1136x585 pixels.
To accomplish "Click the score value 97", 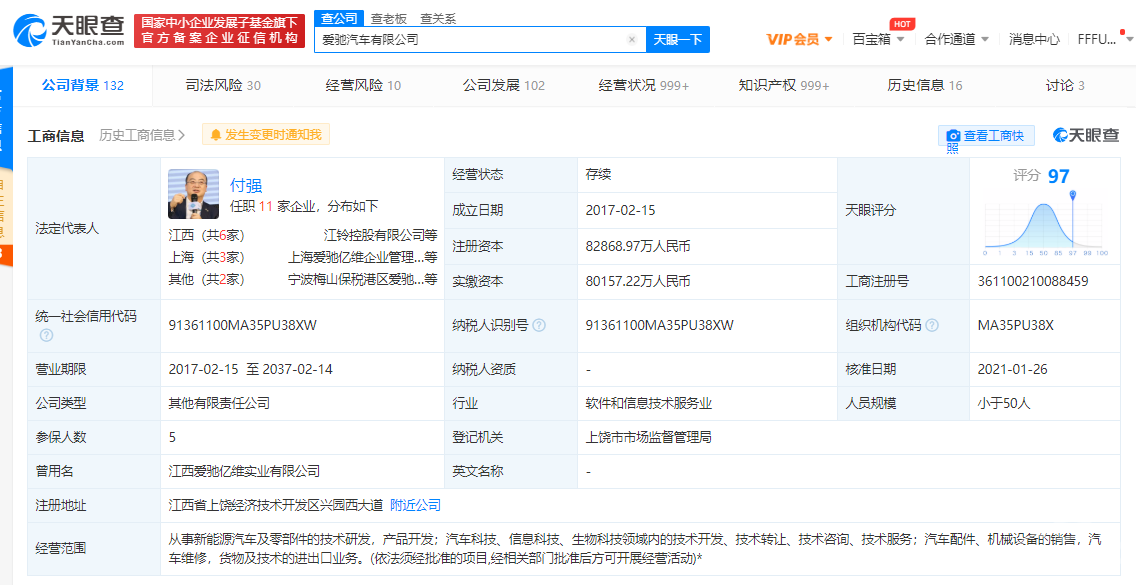I will [1058, 176].
